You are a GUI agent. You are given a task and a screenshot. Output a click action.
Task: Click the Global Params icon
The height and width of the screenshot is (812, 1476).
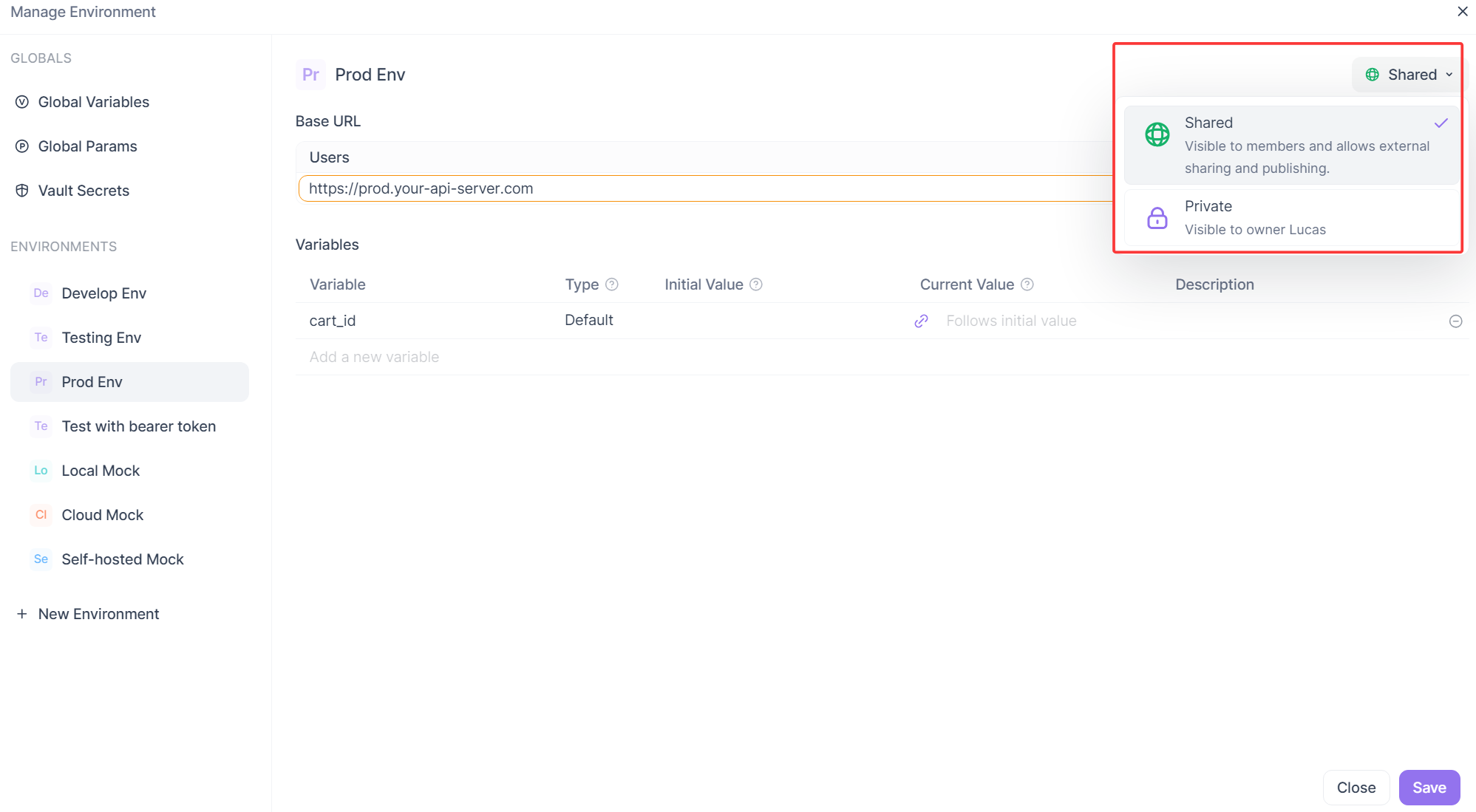point(22,146)
